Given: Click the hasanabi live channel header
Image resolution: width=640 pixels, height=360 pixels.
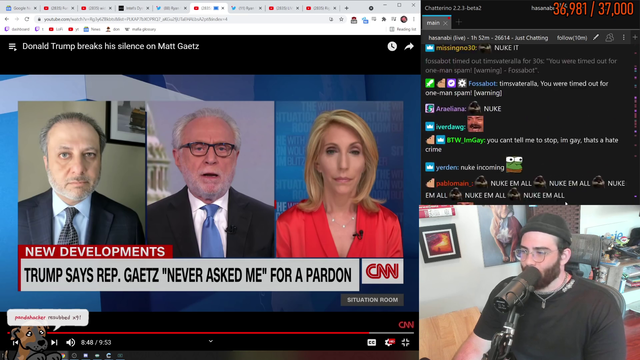Looking at the screenshot, I should tap(488, 38).
